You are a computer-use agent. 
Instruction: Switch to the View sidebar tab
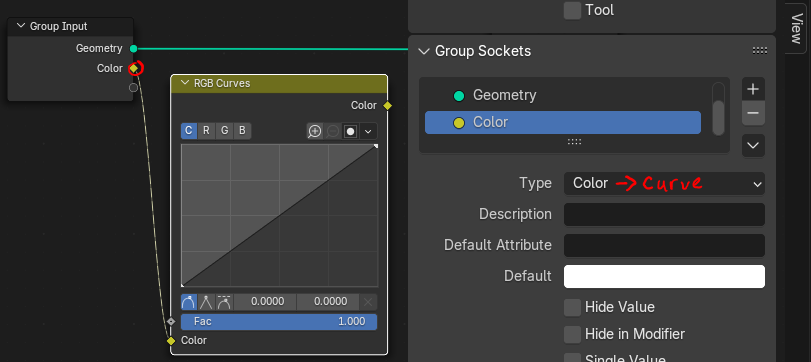click(x=797, y=27)
